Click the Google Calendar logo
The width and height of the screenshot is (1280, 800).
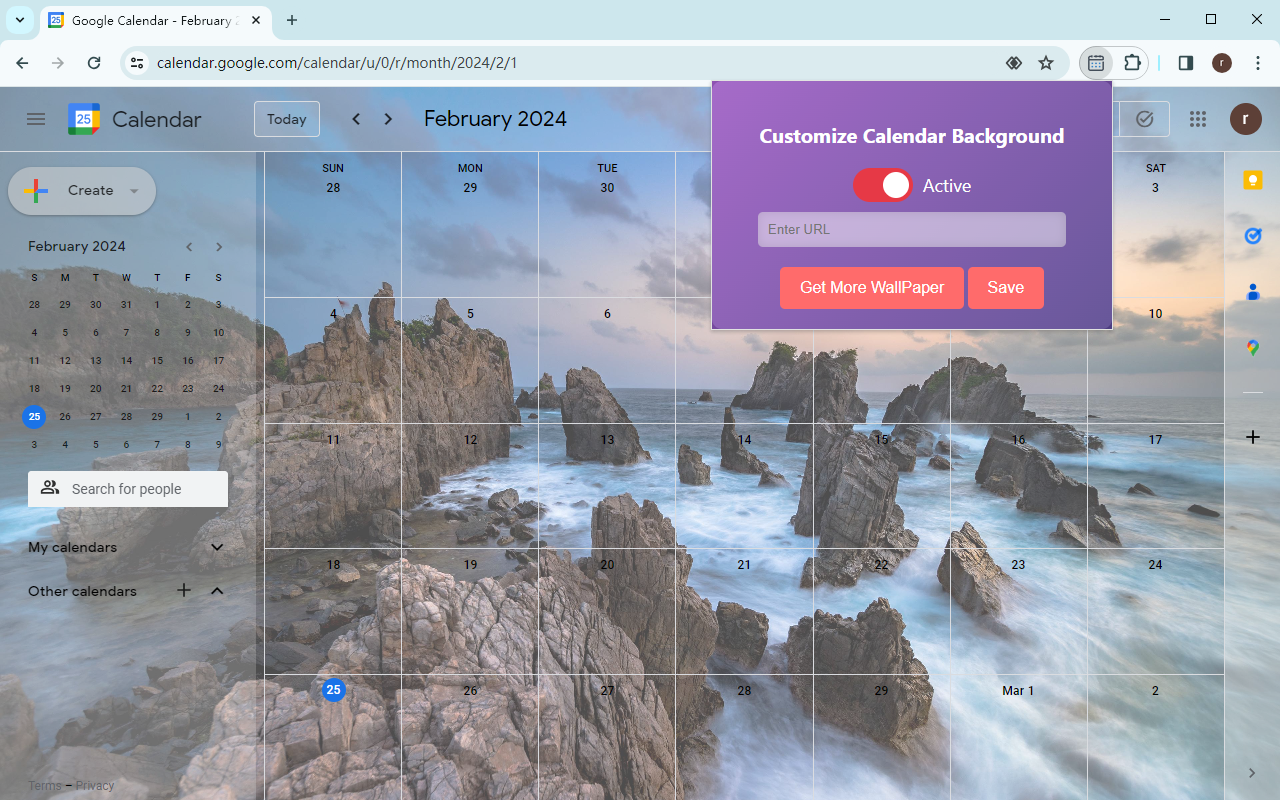pyautogui.click(x=84, y=119)
